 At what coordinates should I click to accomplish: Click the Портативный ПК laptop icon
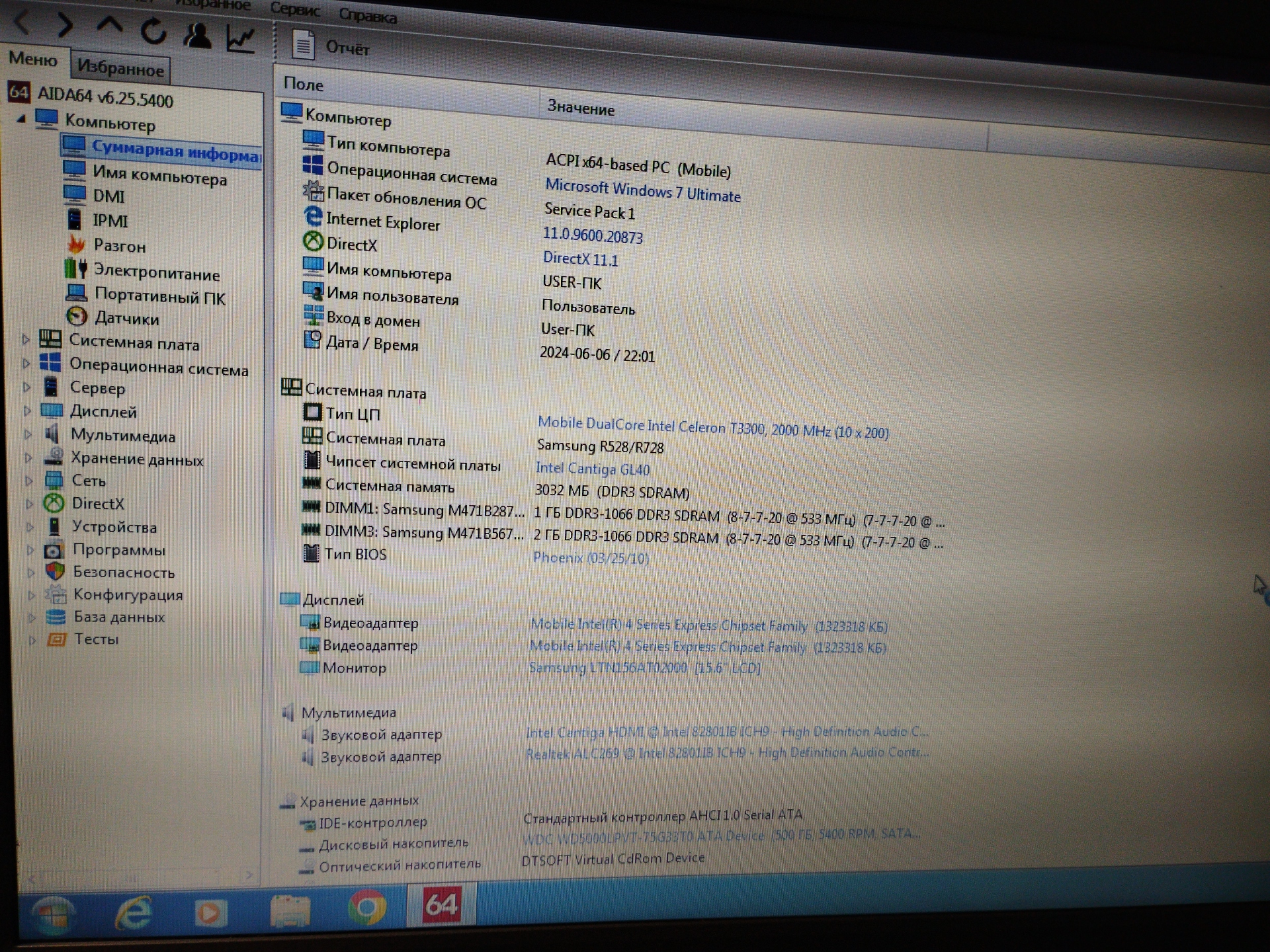pos(77,293)
